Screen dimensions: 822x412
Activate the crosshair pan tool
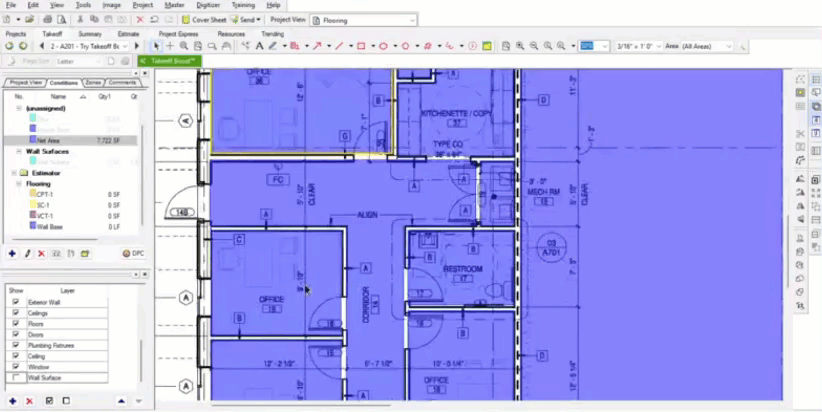click(170, 46)
